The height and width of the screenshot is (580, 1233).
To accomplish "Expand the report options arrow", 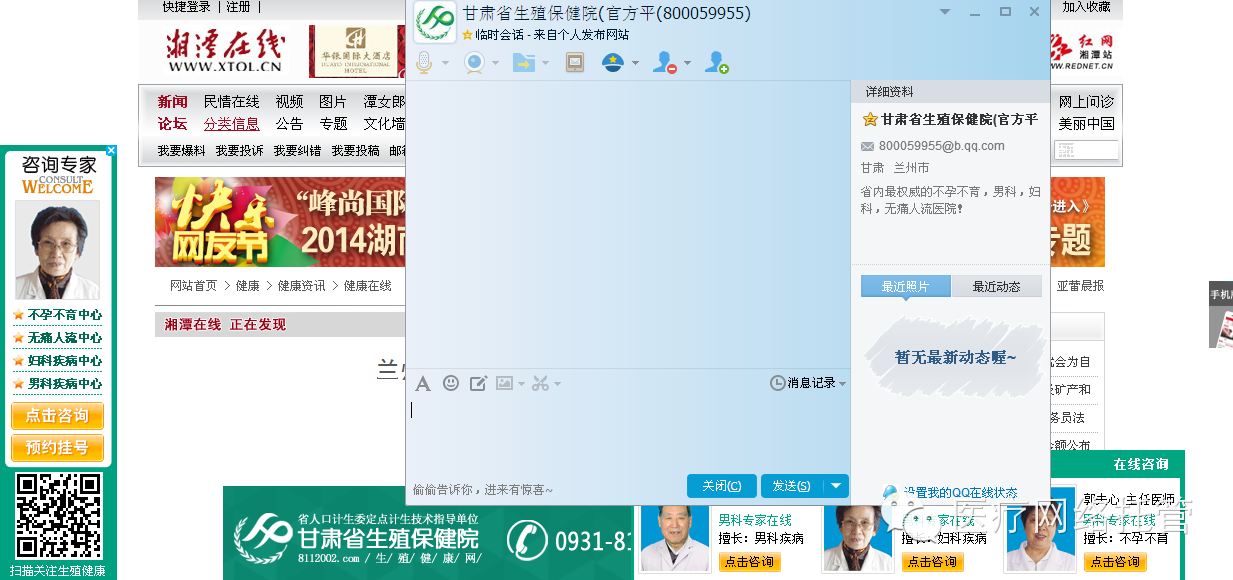I will 635,63.
